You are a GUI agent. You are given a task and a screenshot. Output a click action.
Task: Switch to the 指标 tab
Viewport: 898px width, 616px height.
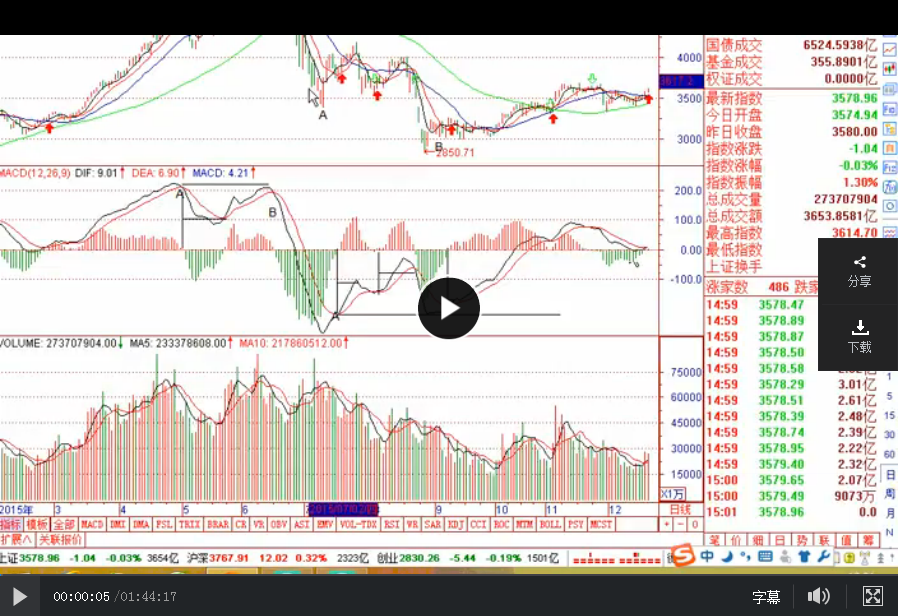[x=11, y=524]
